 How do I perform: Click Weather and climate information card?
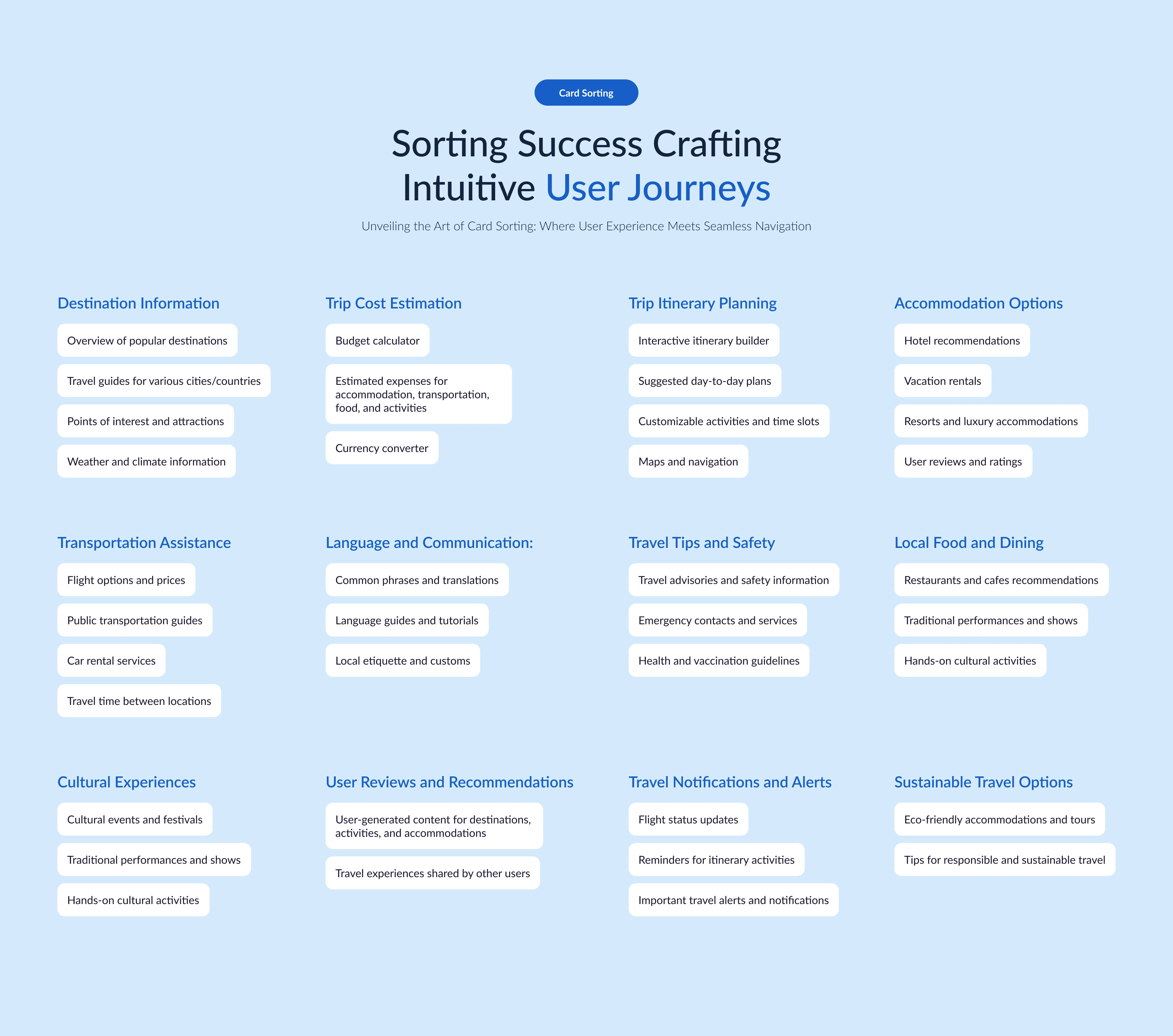[146, 462]
